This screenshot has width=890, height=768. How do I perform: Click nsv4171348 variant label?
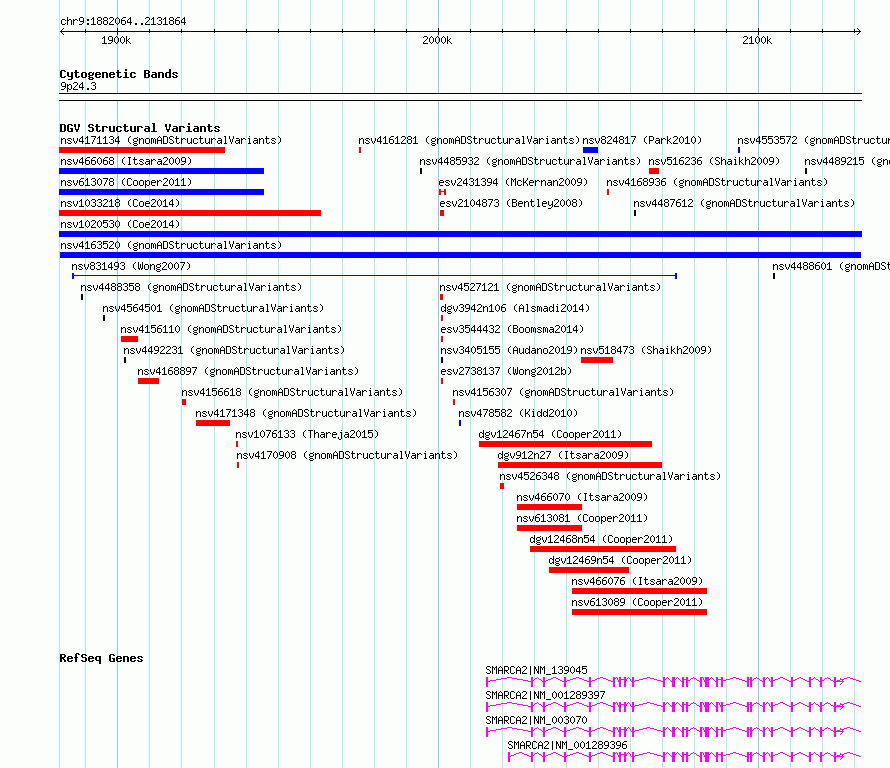[x=306, y=413]
